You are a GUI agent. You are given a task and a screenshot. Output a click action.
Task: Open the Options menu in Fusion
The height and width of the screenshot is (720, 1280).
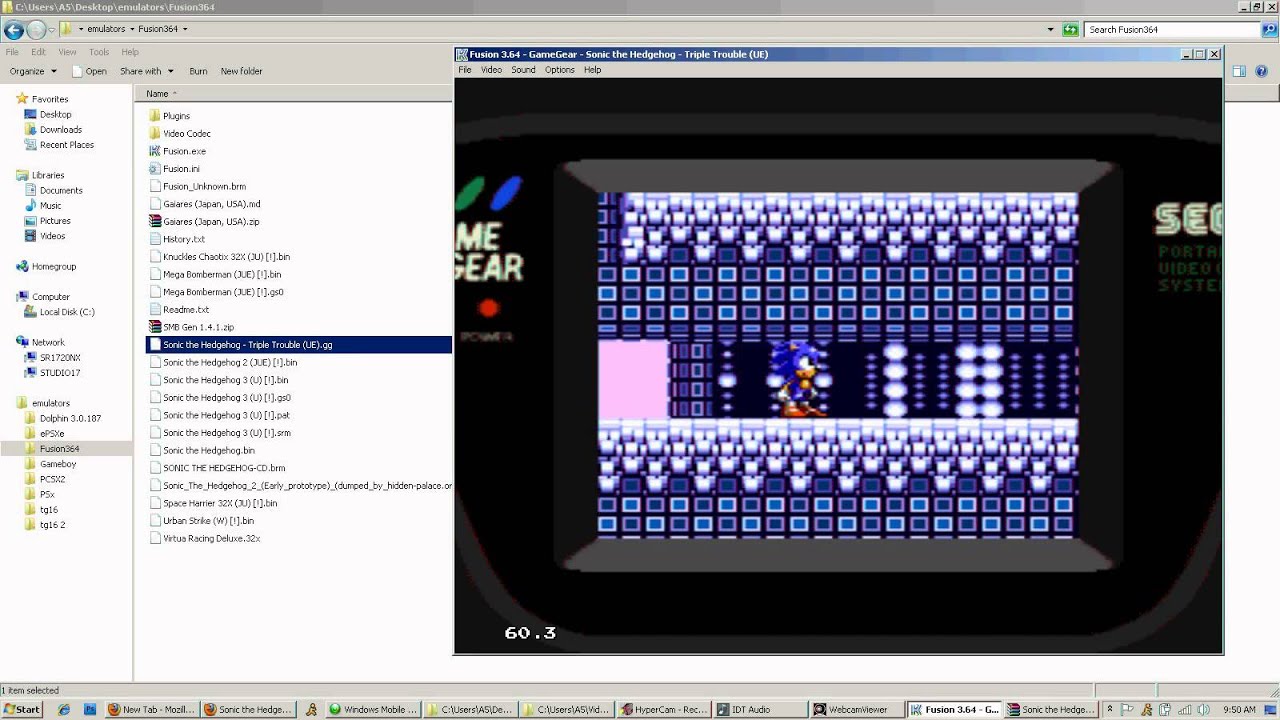[x=560, y=70]
